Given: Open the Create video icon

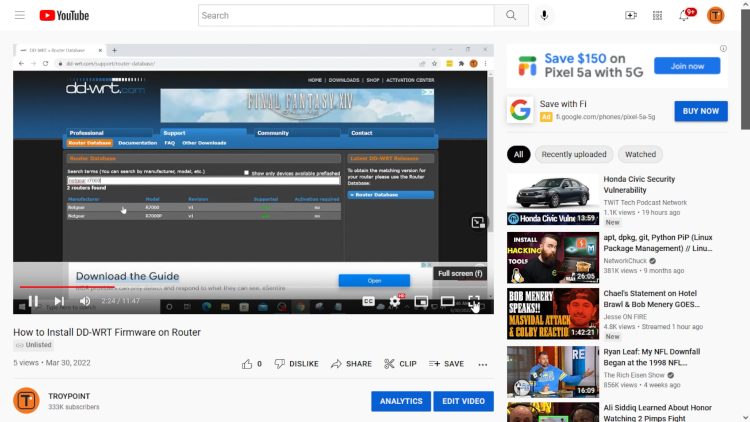Looking at the screenshot, I should click(x=631, y=15).
